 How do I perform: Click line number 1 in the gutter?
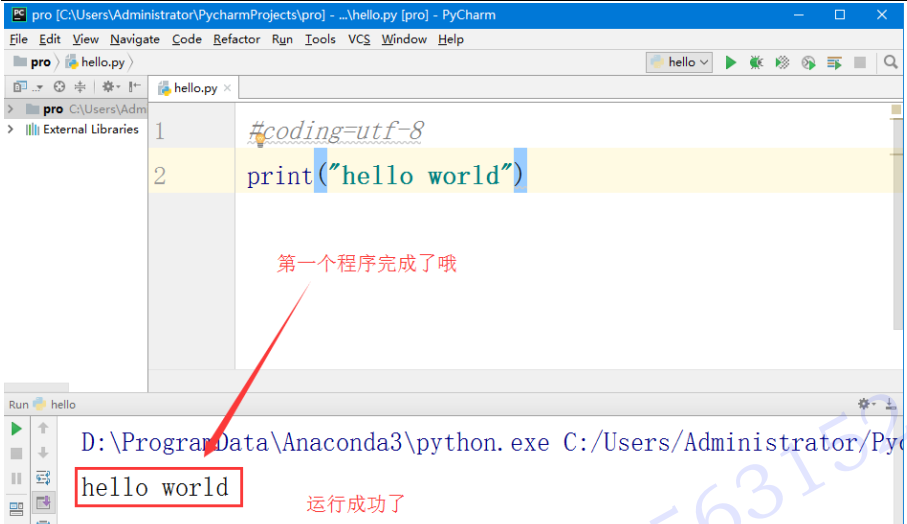[160, 131]
